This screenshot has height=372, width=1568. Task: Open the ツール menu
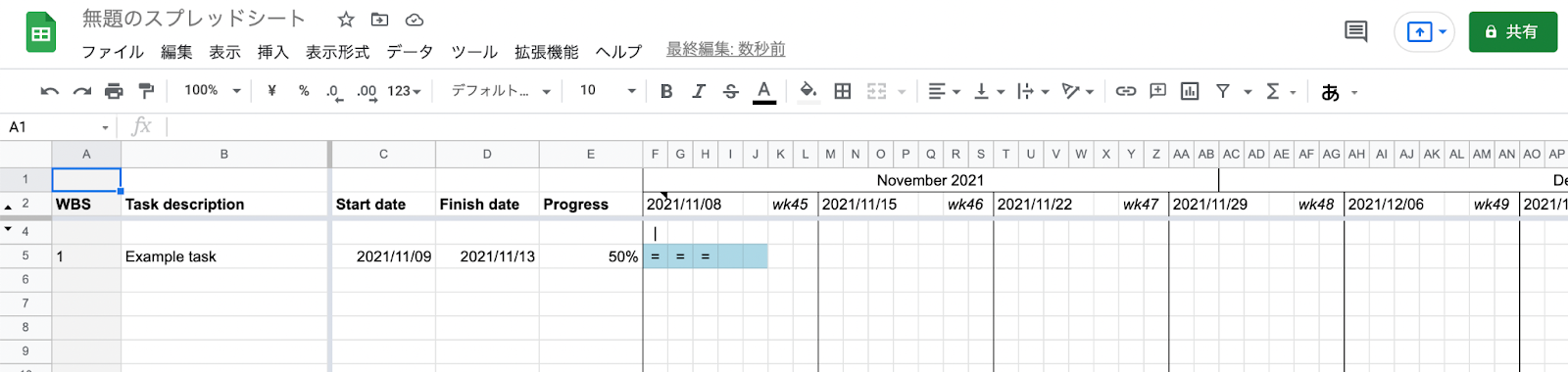[x=474, y=52]
